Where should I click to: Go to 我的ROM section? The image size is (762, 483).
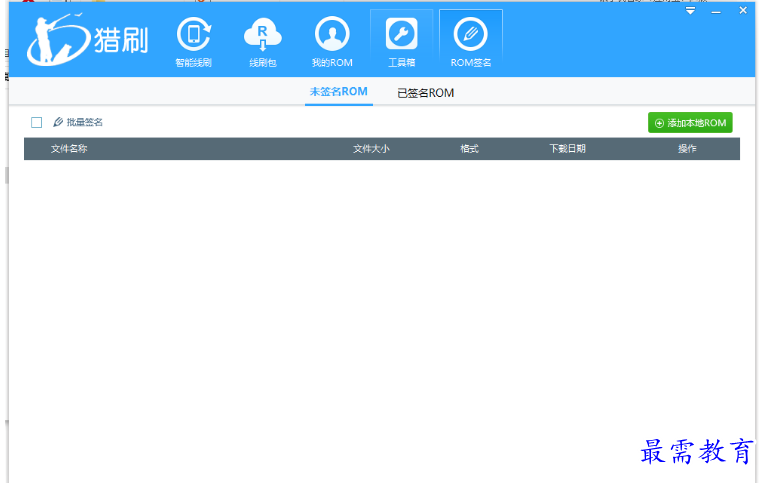point(332,42)
